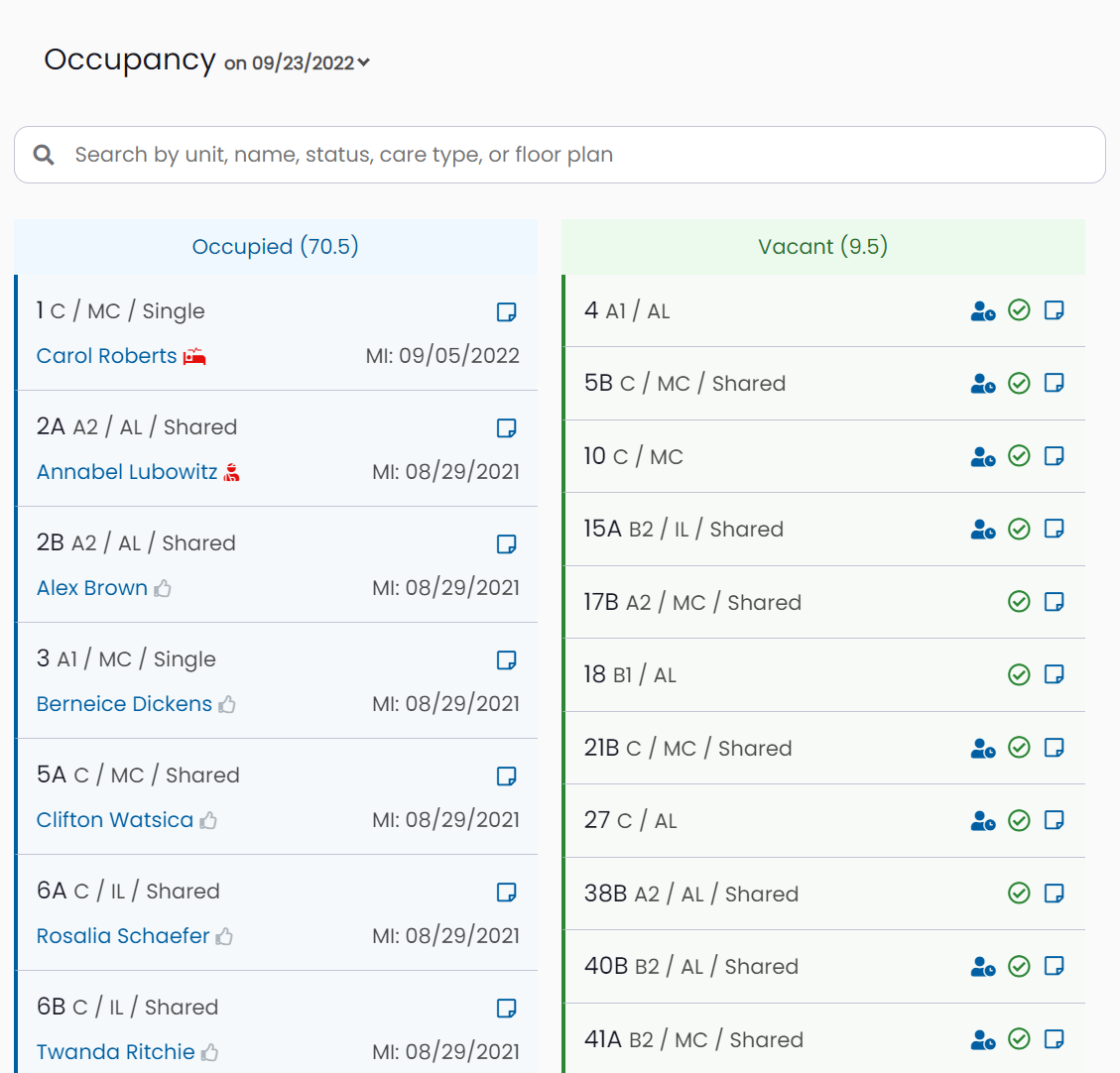Click thumbs-up icon next to Twanda Ritchie

[210, 1052]
